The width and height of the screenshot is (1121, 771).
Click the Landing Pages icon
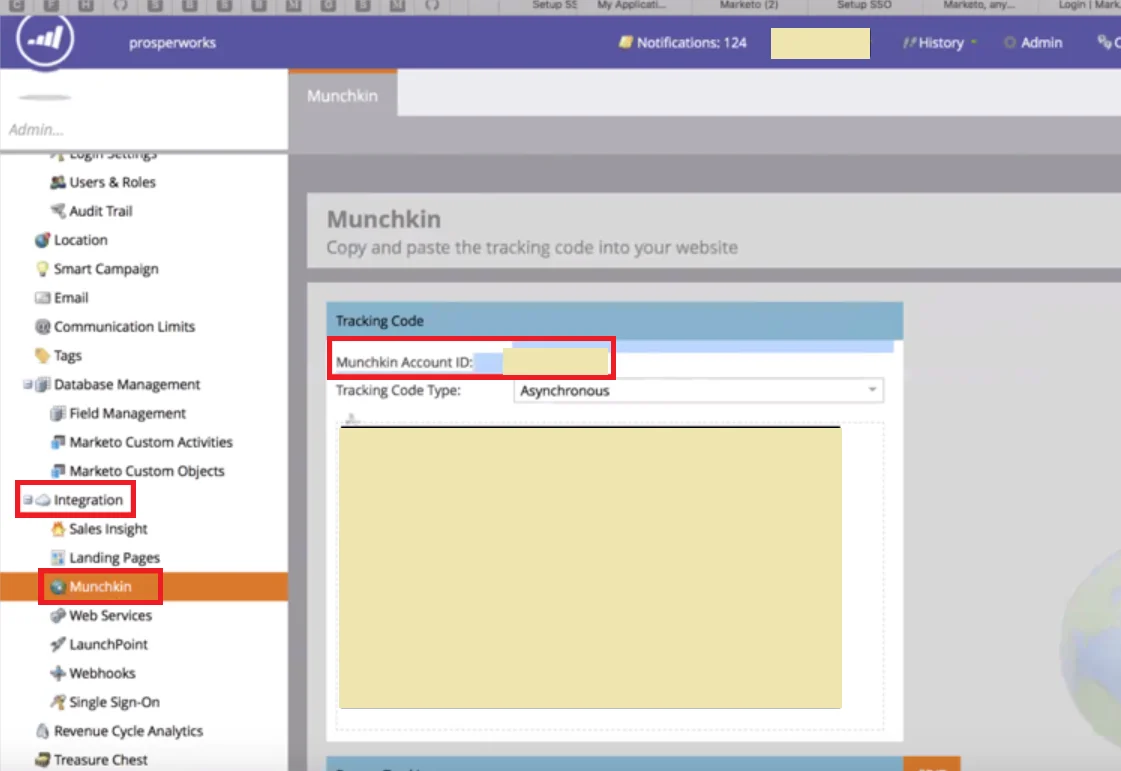point(58,558)
